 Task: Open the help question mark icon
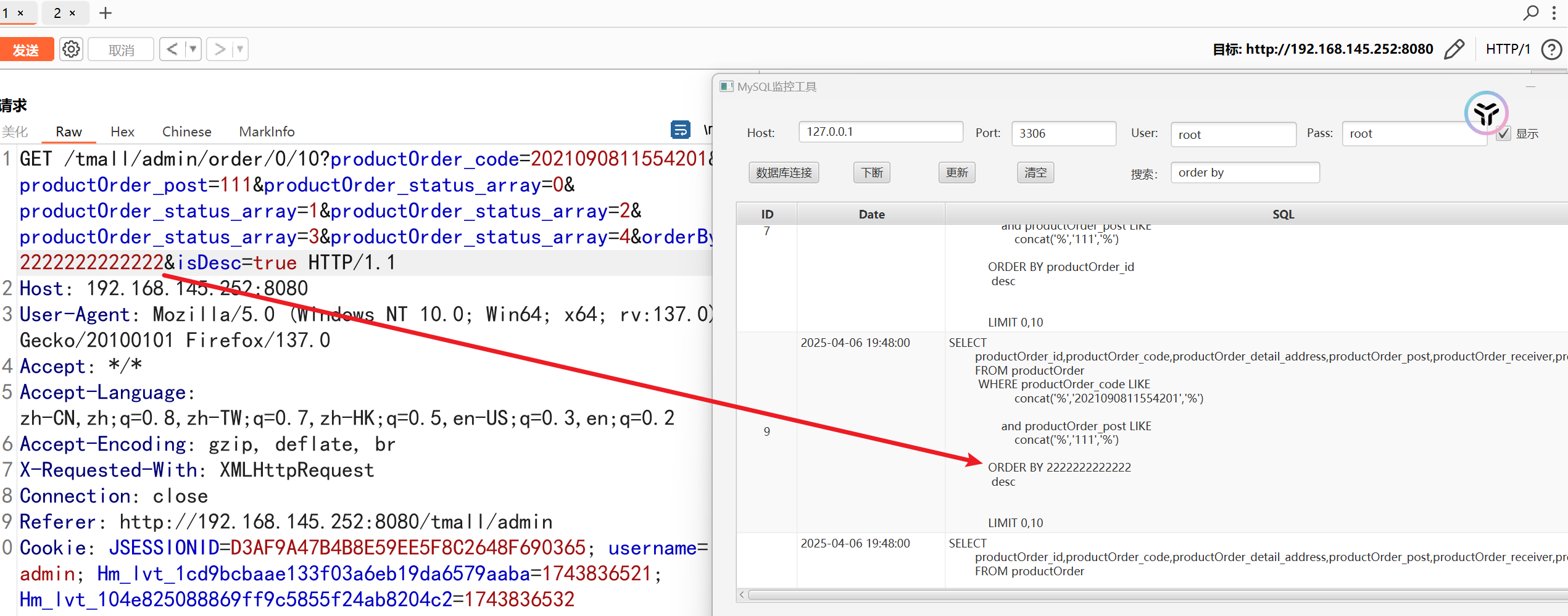pyautogui.click(x=1551, y=49)
